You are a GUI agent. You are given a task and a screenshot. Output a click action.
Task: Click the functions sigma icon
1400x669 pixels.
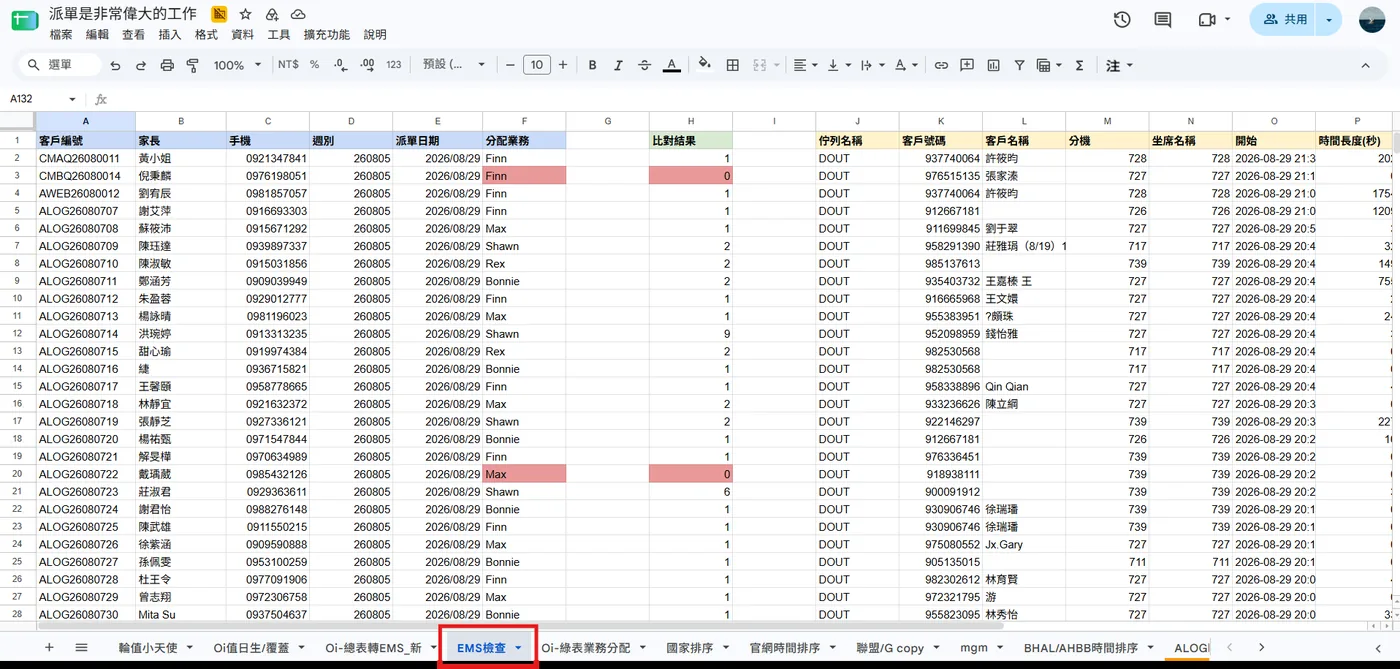(x=1079, y=65)
